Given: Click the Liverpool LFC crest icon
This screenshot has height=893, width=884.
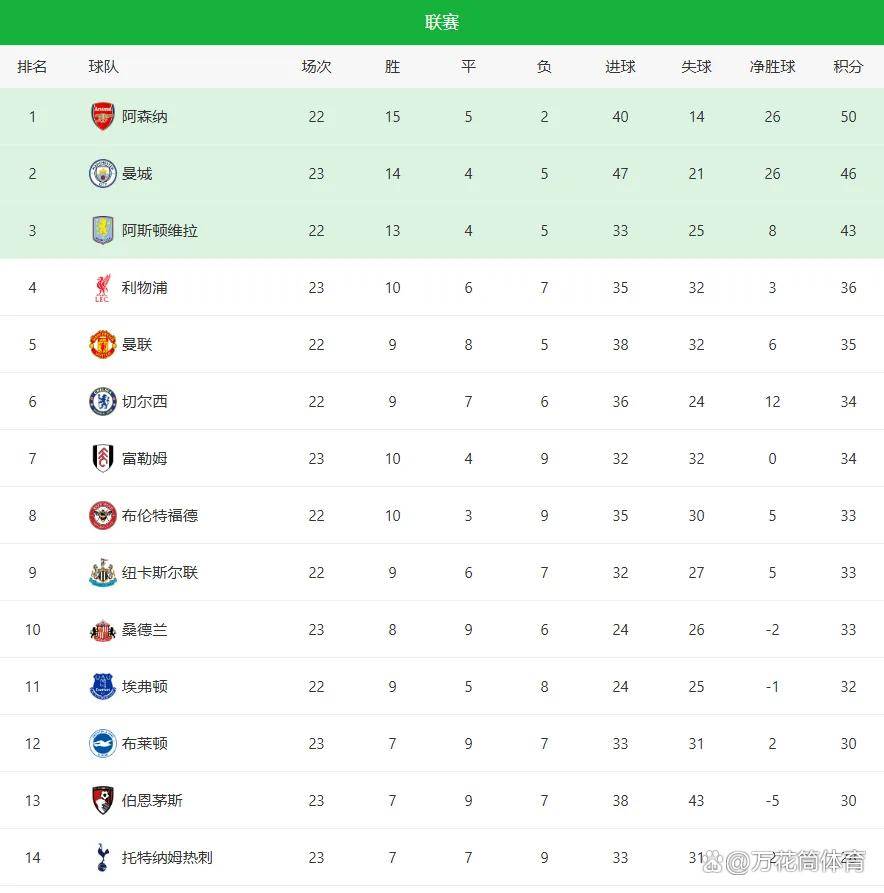Looking at the screenshot, I should [103, 288].
